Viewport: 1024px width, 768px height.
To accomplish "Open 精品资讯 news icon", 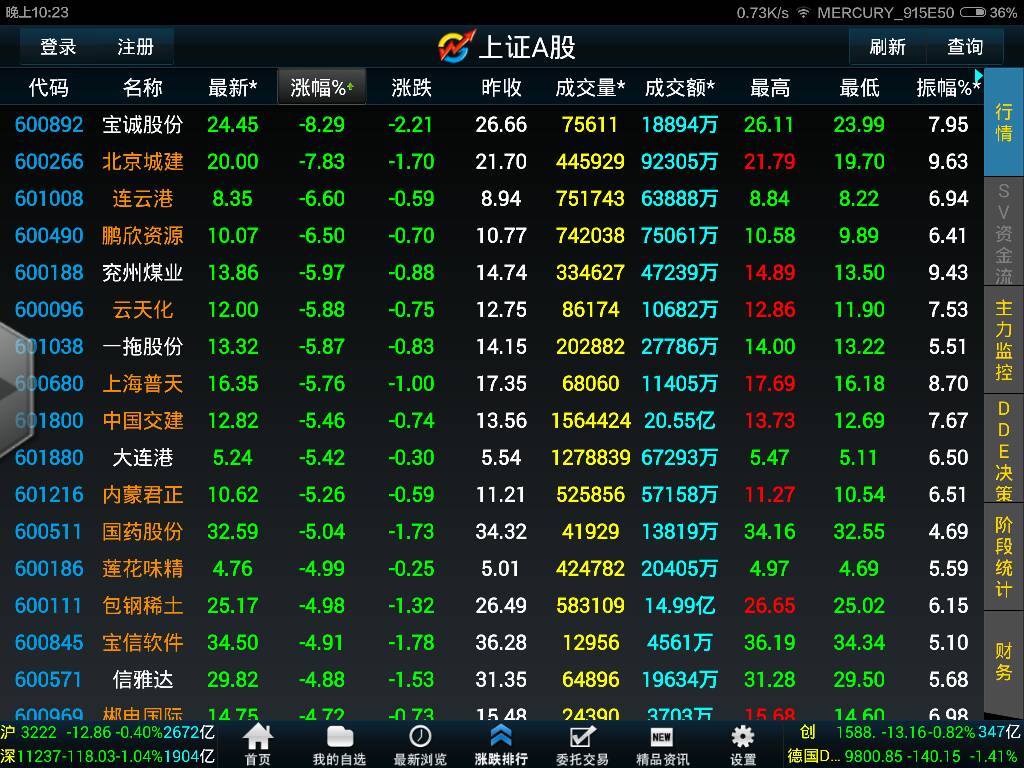I will 662,744.
